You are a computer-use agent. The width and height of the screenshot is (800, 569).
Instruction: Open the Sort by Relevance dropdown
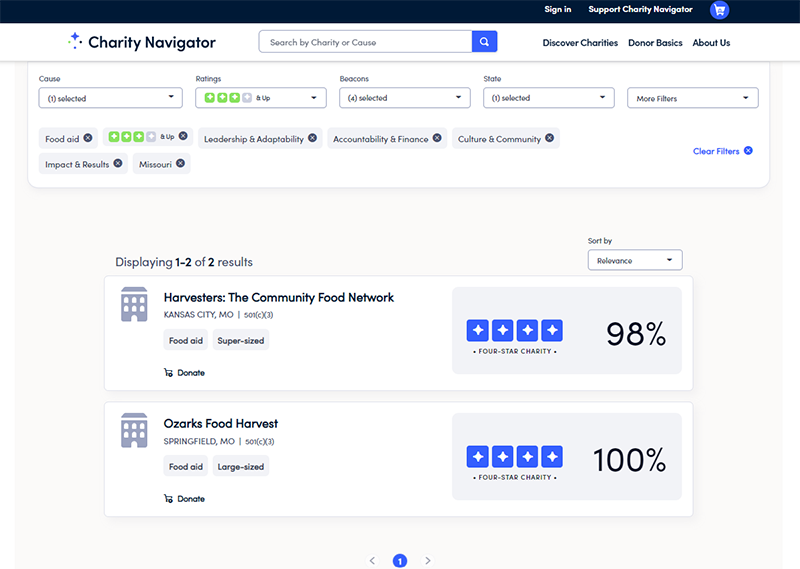coord(634,260)
